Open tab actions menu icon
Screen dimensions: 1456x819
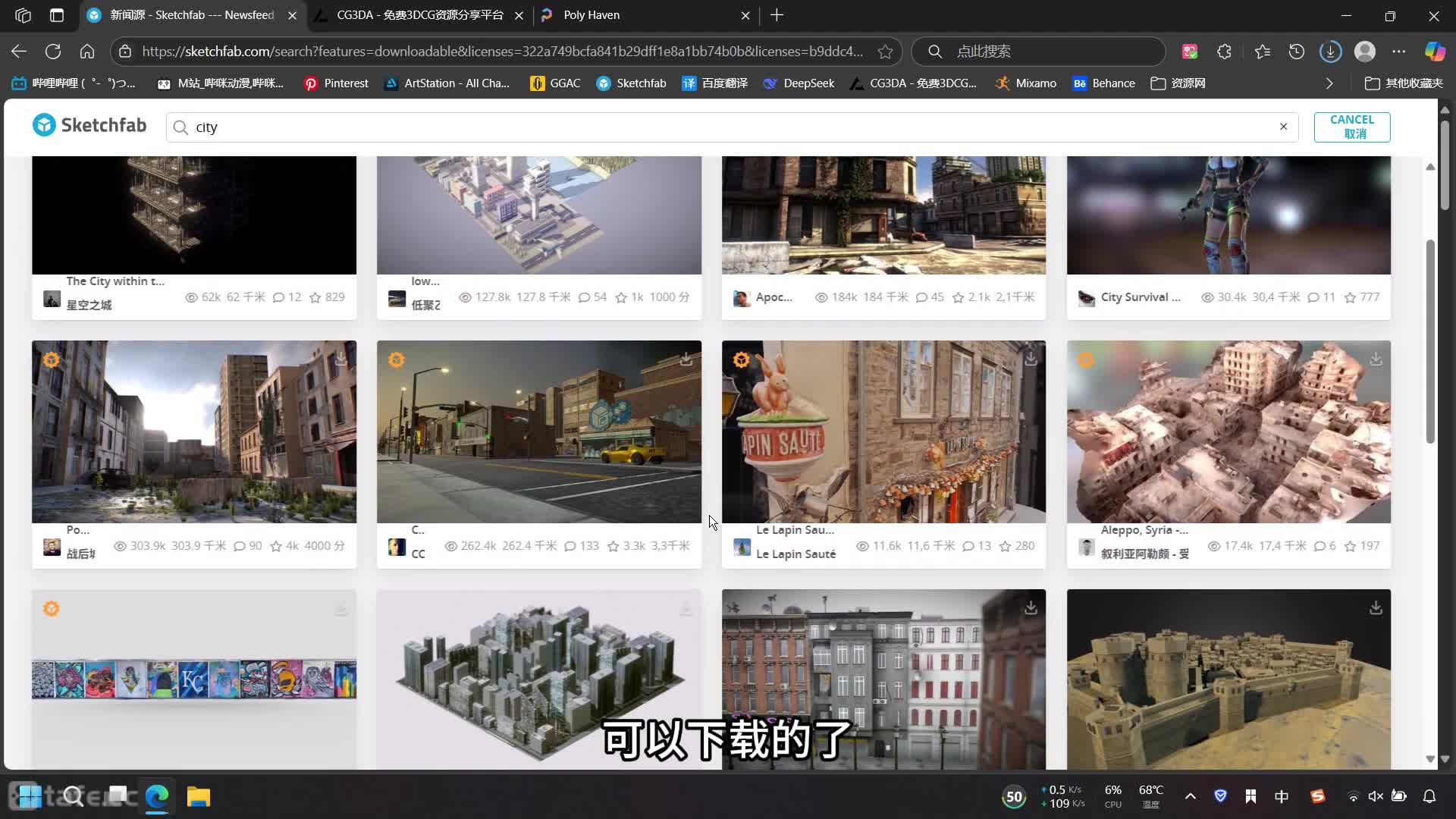[x=57, y=15]
